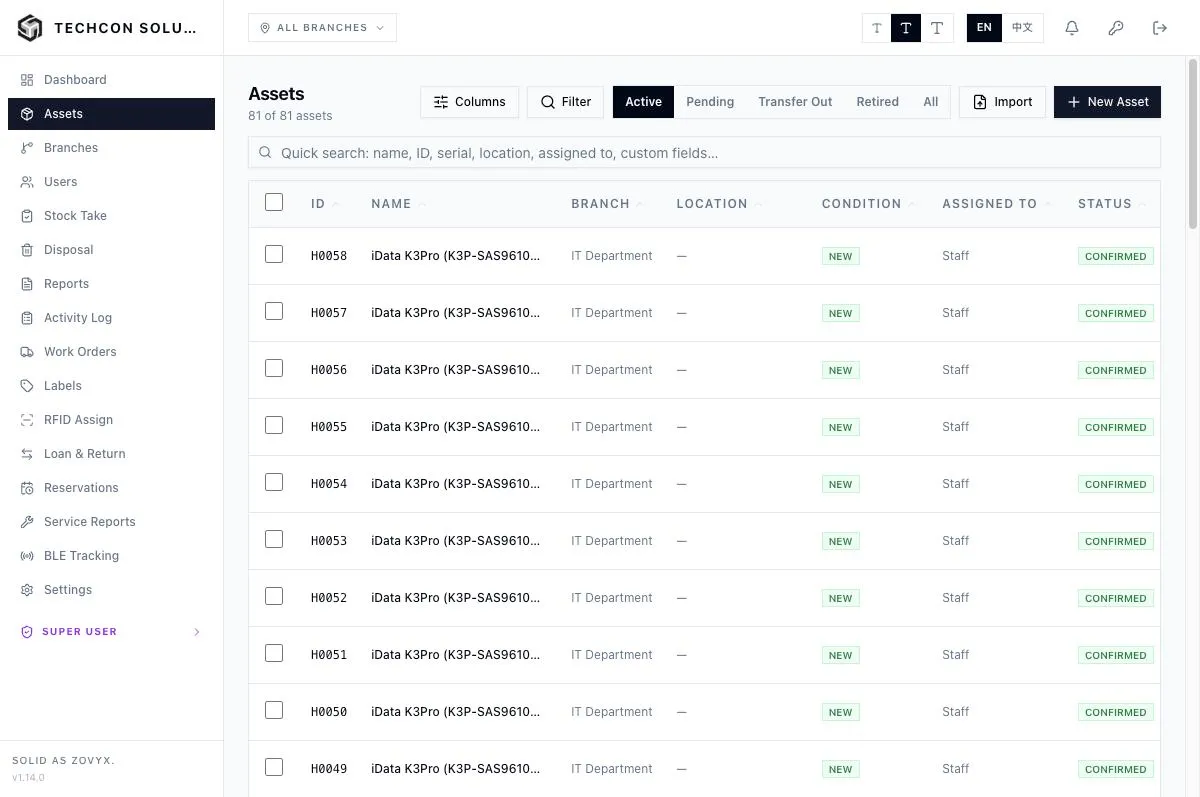
Task: Open Work Orders truck icon
Action: pos(27,352)
